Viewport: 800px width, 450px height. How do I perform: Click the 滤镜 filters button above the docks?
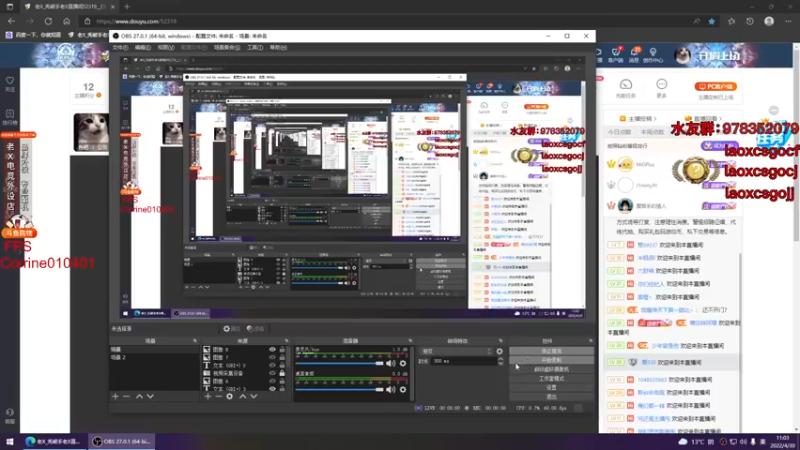(255, 329)
